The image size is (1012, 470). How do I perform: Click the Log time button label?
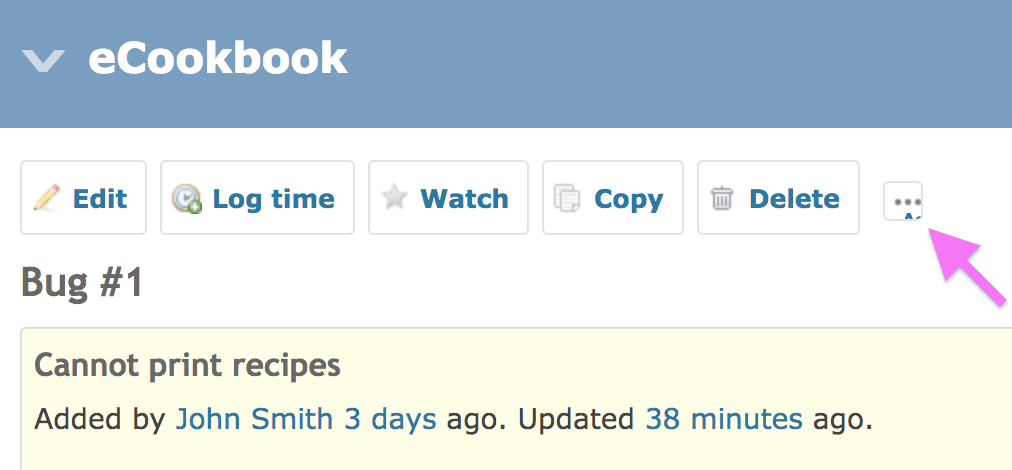pyautogui.click(x=274, y=199)
